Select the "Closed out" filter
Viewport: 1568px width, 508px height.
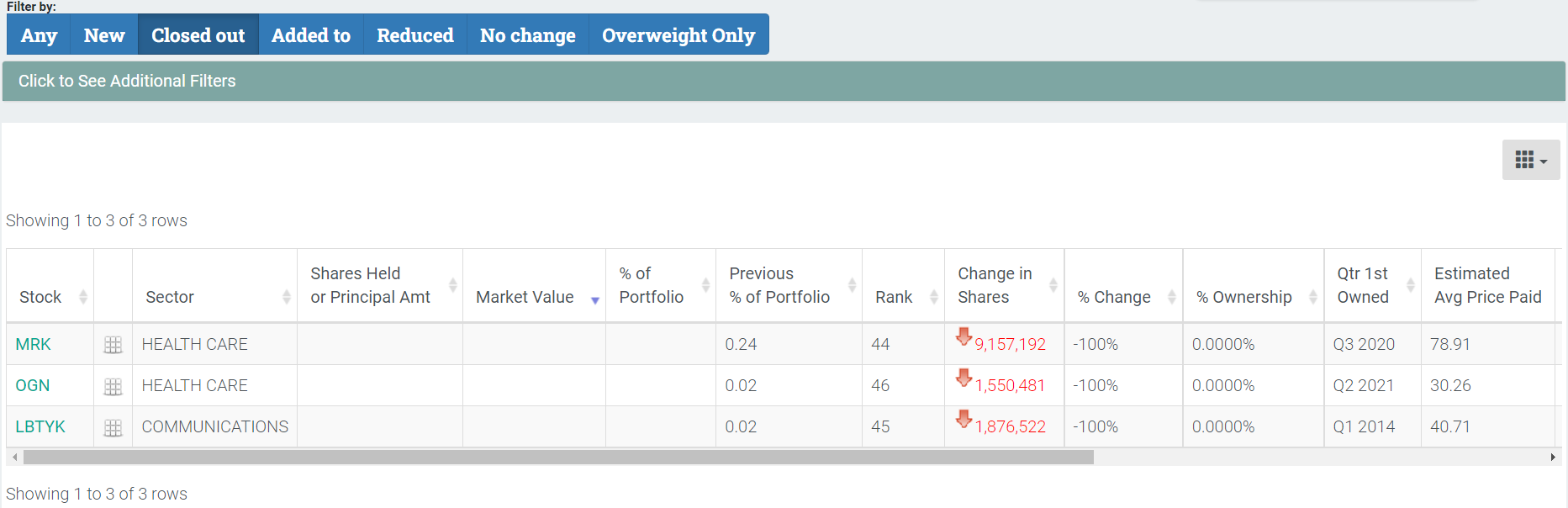(x=198, y=35)
